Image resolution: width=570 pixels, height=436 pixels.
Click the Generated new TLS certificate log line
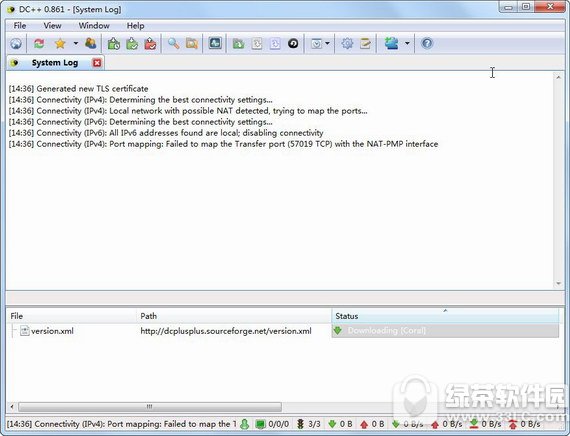[x=79, y=89]
